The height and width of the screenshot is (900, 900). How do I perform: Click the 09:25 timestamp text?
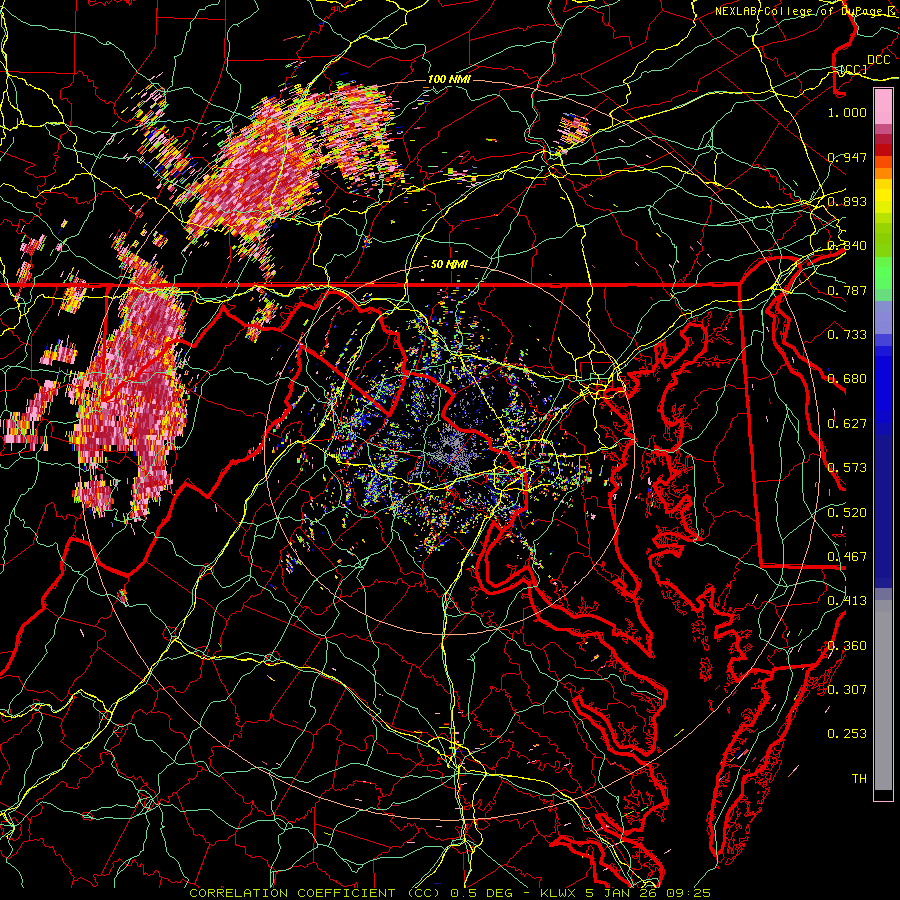(x=689, y=893)
